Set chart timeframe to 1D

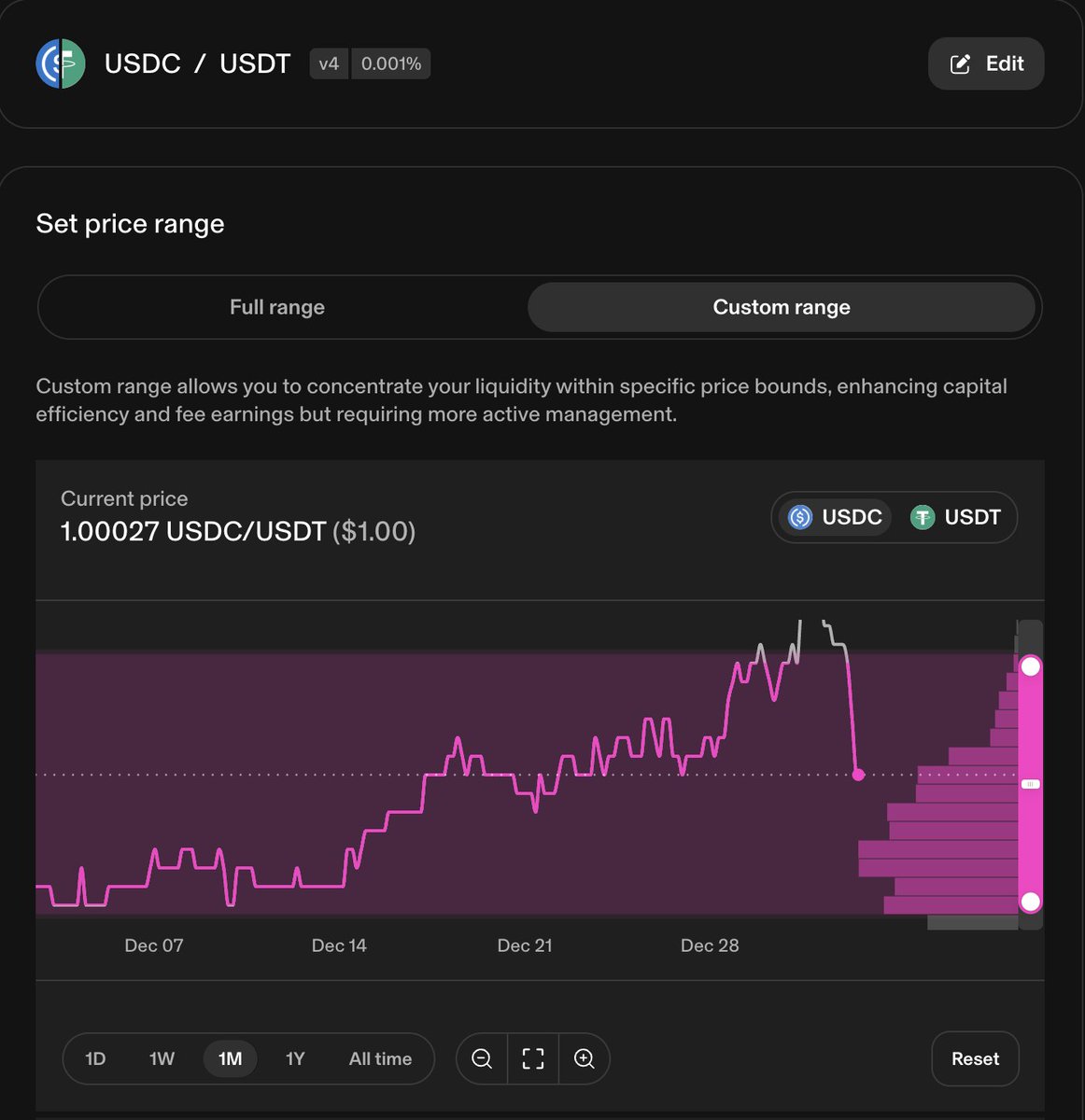pyautogui.click(x=95, y=1058)
